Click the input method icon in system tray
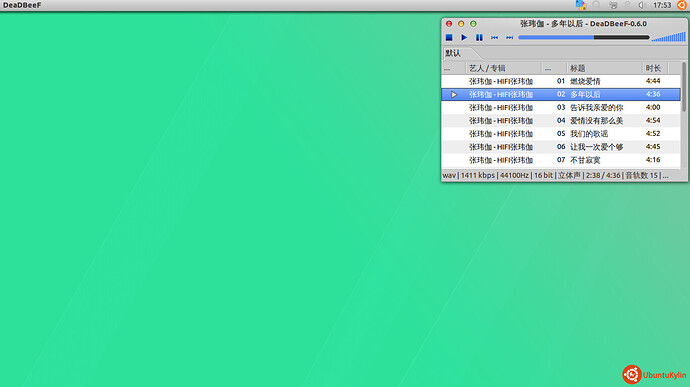The width and height of the screenshot is (690, 387). point(613,5)
